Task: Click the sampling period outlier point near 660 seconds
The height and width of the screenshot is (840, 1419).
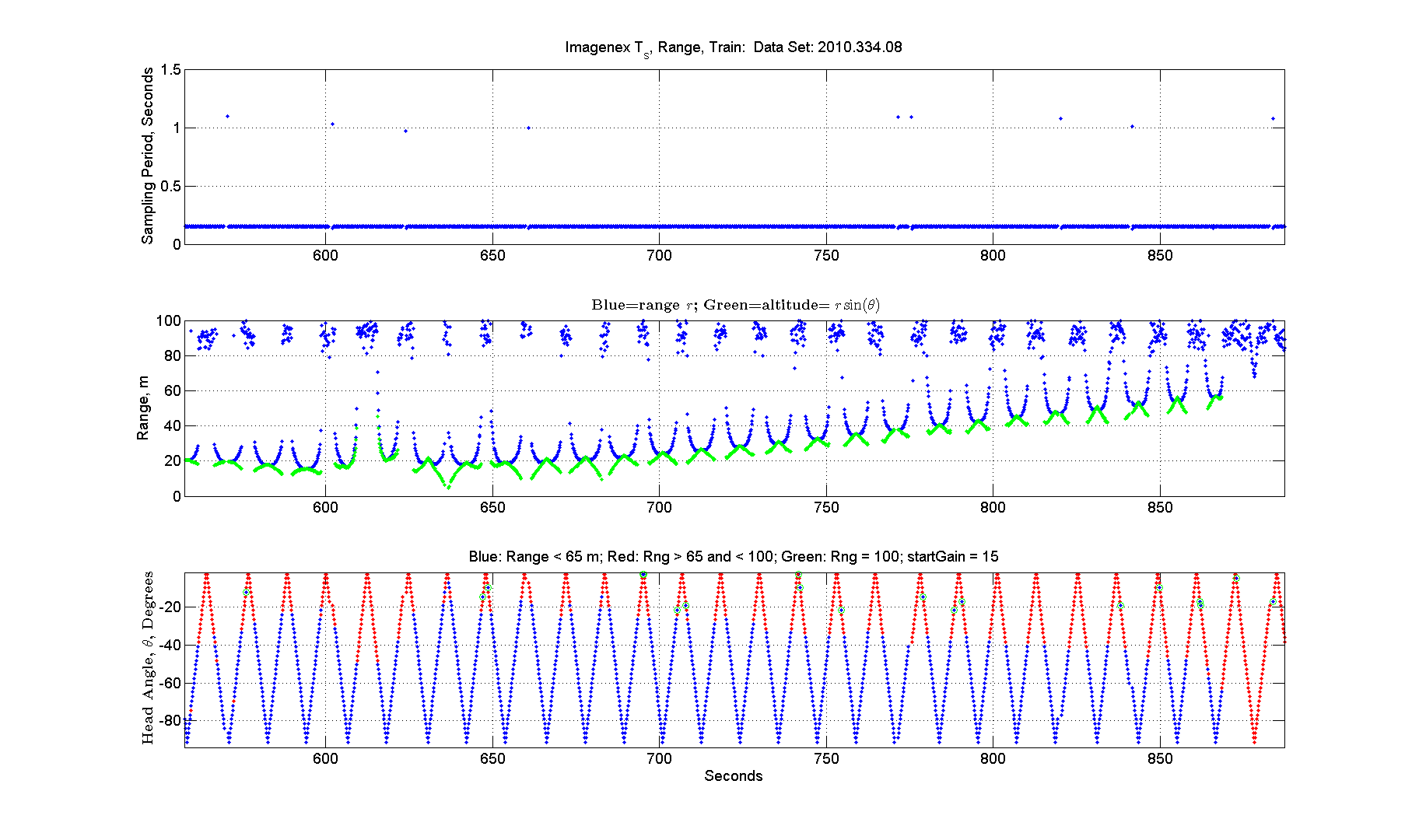Action: 528,128
